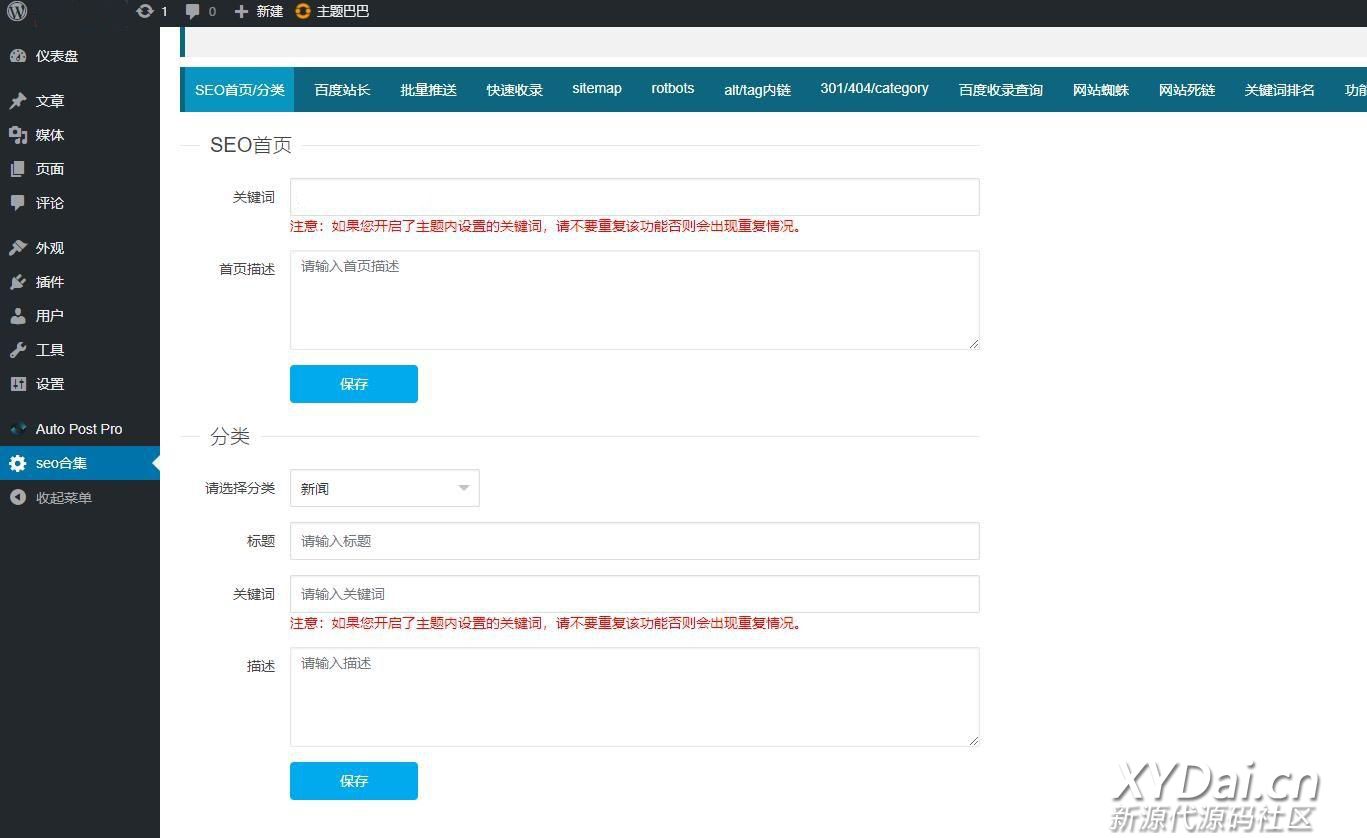
Task: Click the WordPress logo in admin bar
Action: [x=17, y=12]
